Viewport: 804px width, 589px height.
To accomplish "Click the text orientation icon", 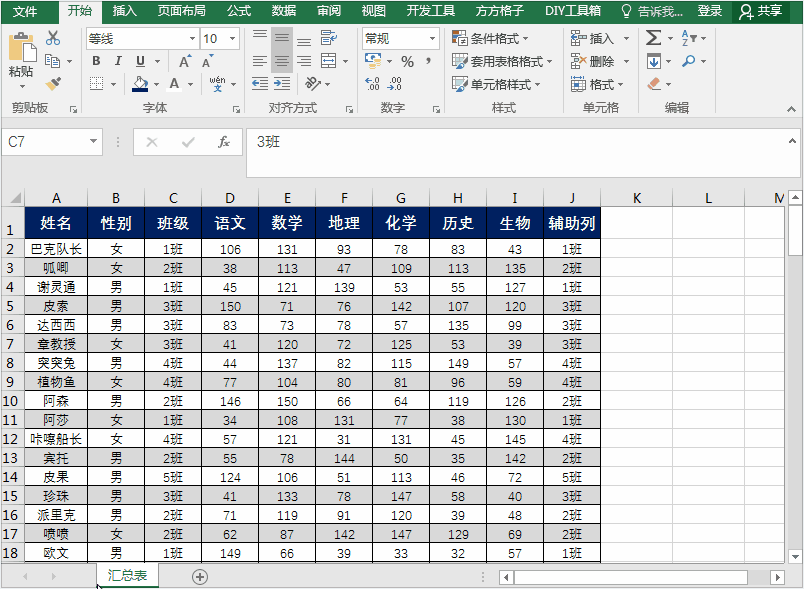I will click(312, 84).
